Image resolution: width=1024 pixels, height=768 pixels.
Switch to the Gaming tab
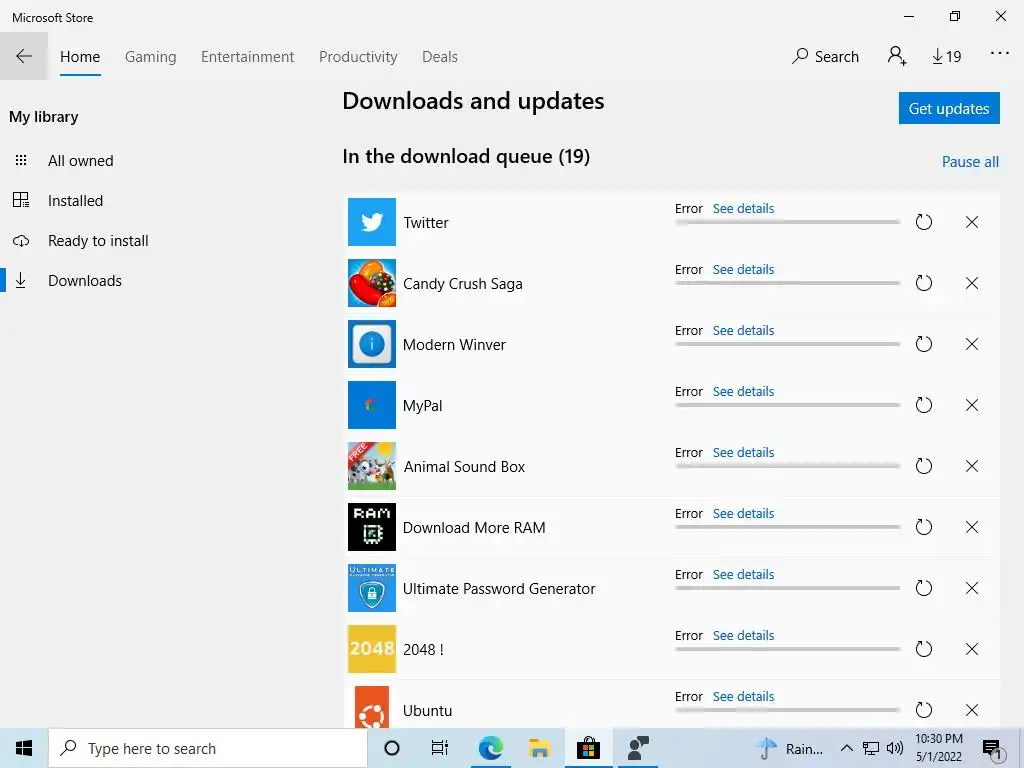click(x=150, y=57)
